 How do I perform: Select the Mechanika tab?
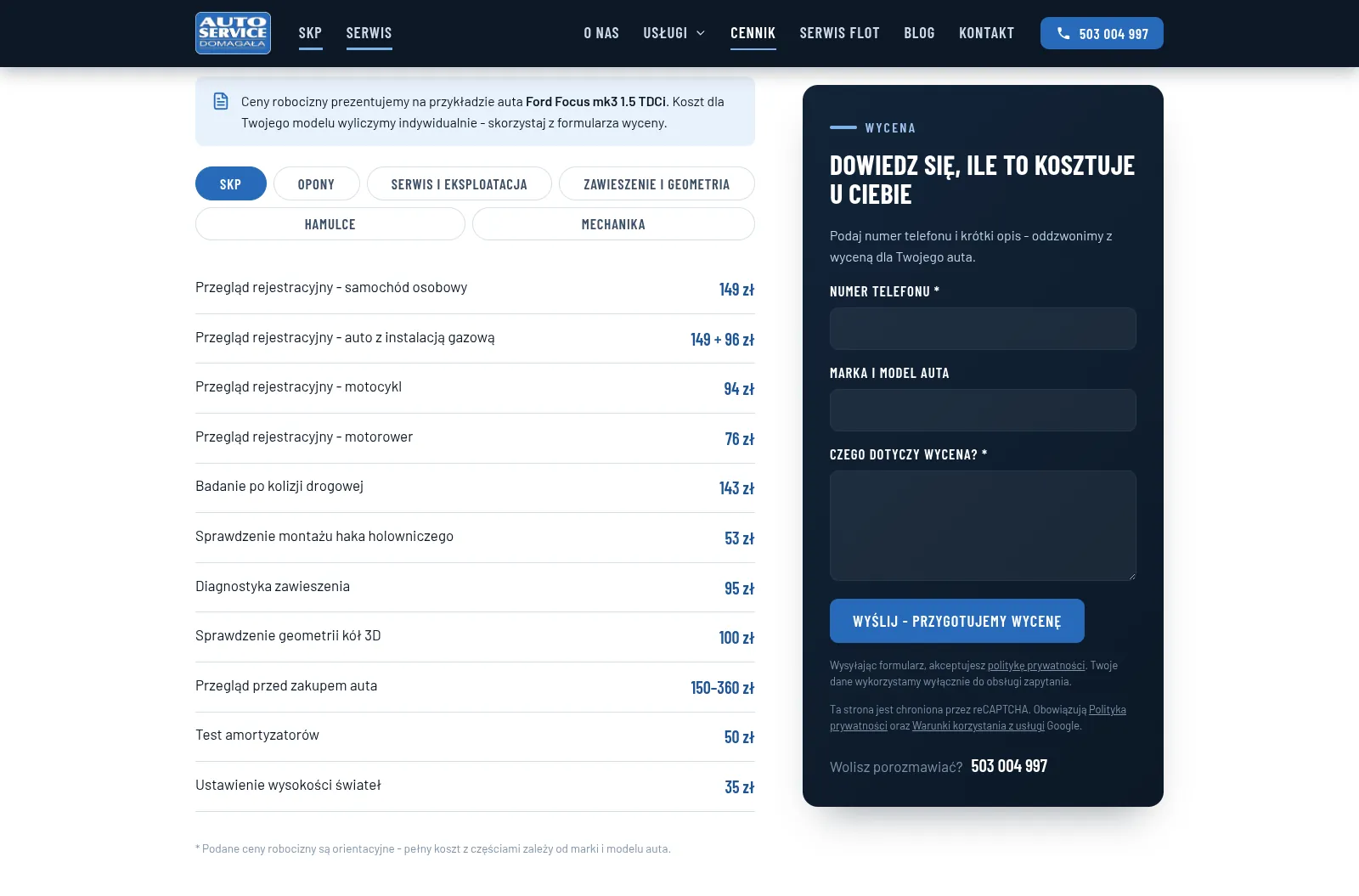(x=613, y=224)
